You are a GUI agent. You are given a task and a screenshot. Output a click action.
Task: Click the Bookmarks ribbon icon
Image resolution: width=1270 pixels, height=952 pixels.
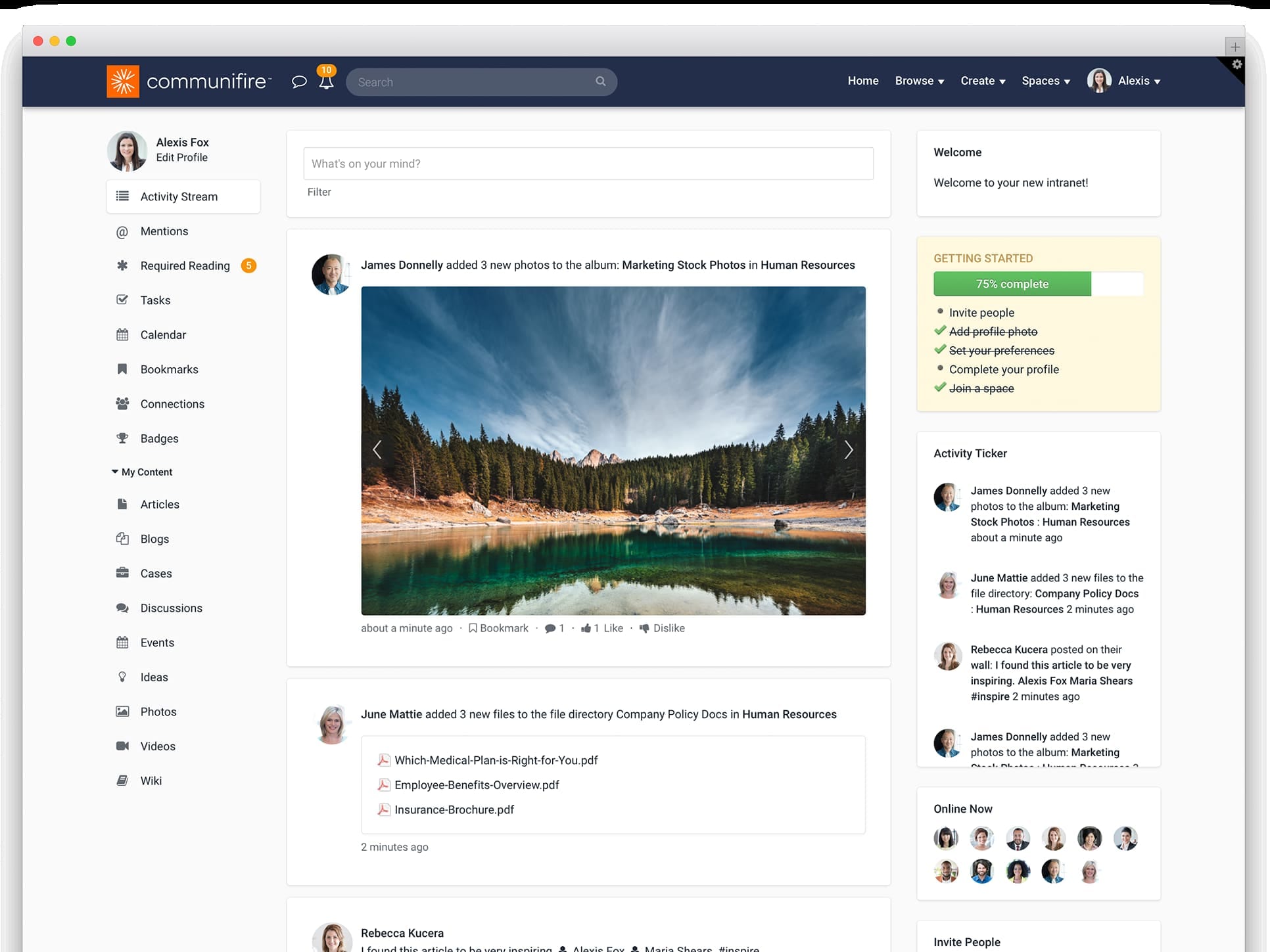click(122, 369)
